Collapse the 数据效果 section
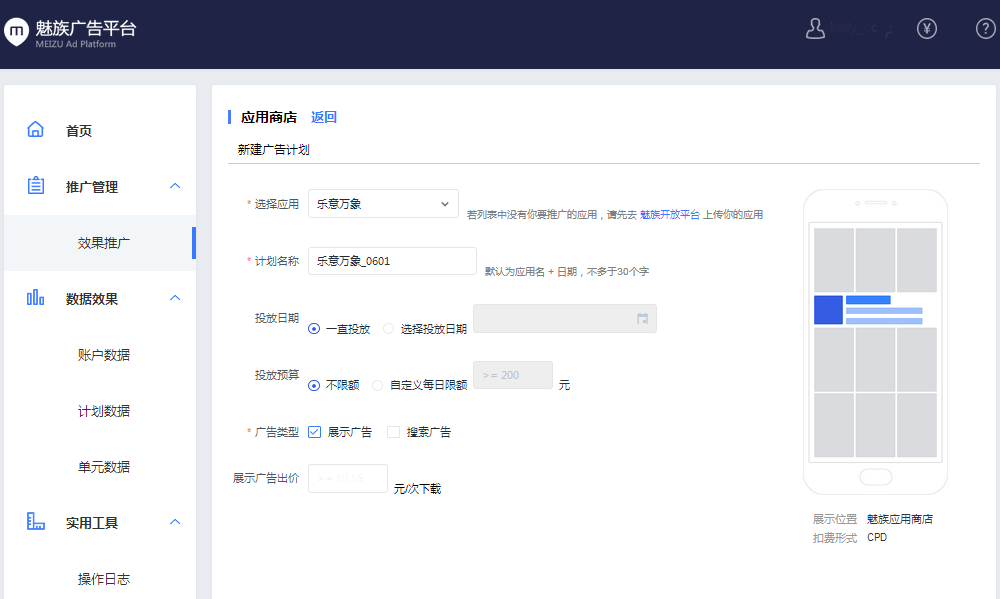This screenshot has height=599, width=1000. [174, 298]
